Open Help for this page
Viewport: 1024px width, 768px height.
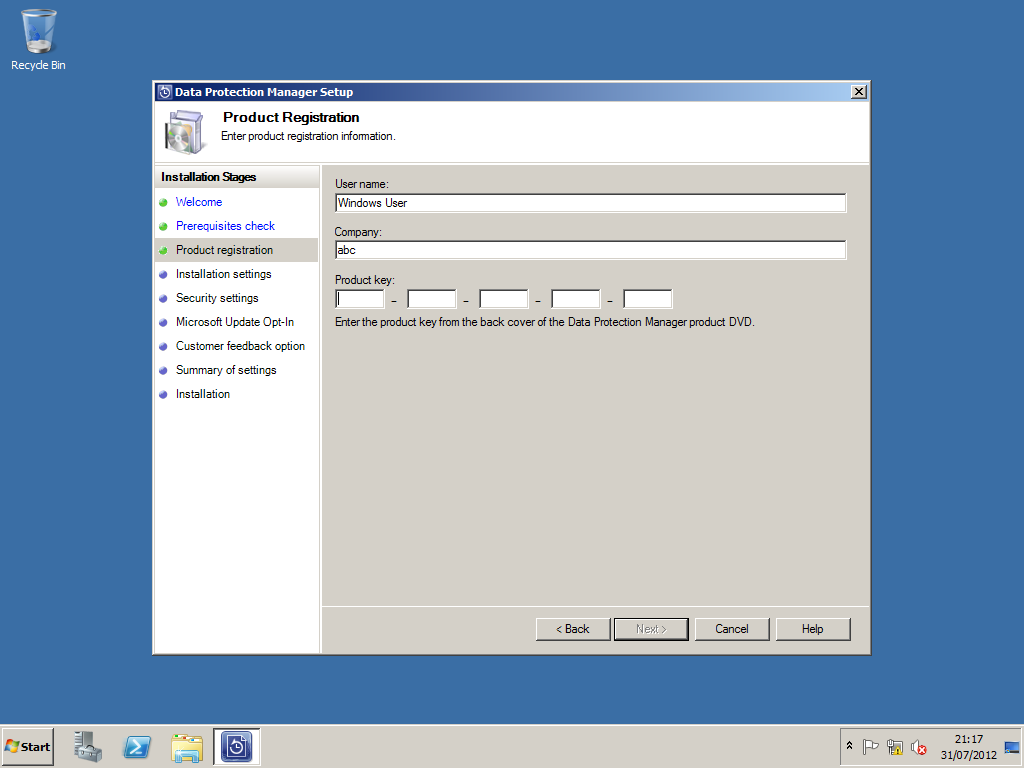pyautogui.click(x=812, y=629)
